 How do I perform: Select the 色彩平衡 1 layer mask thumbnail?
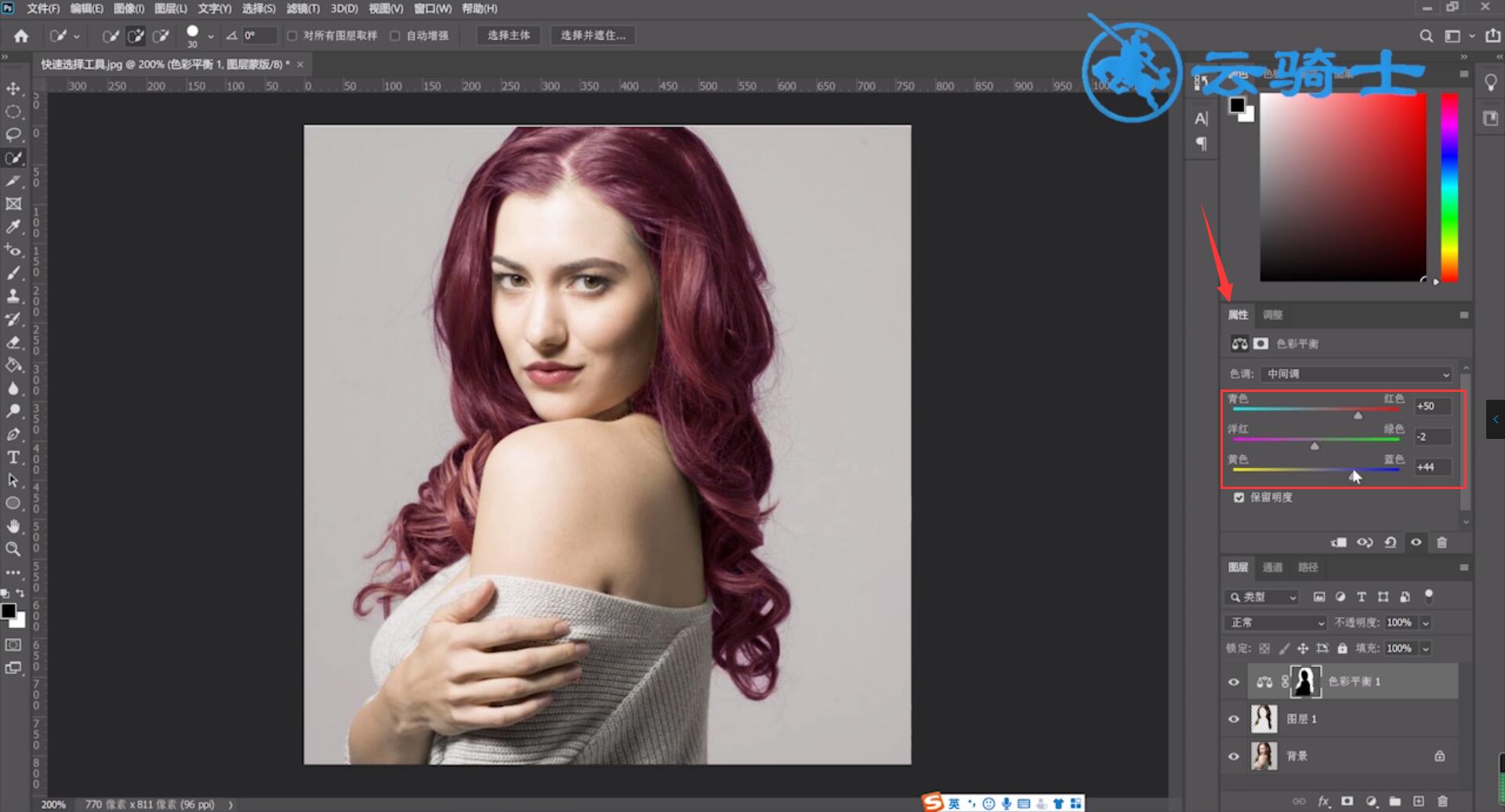point(1305,682)
